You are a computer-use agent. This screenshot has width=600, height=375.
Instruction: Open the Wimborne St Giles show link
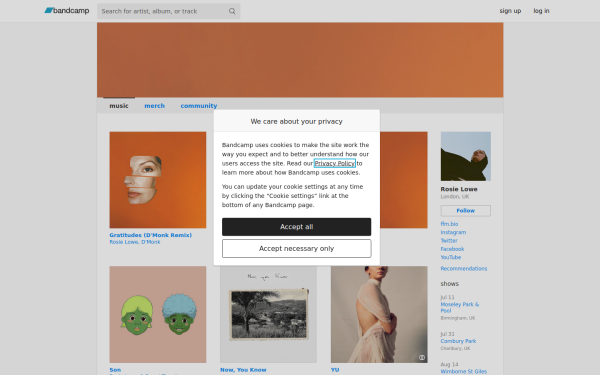click(463, 372)
